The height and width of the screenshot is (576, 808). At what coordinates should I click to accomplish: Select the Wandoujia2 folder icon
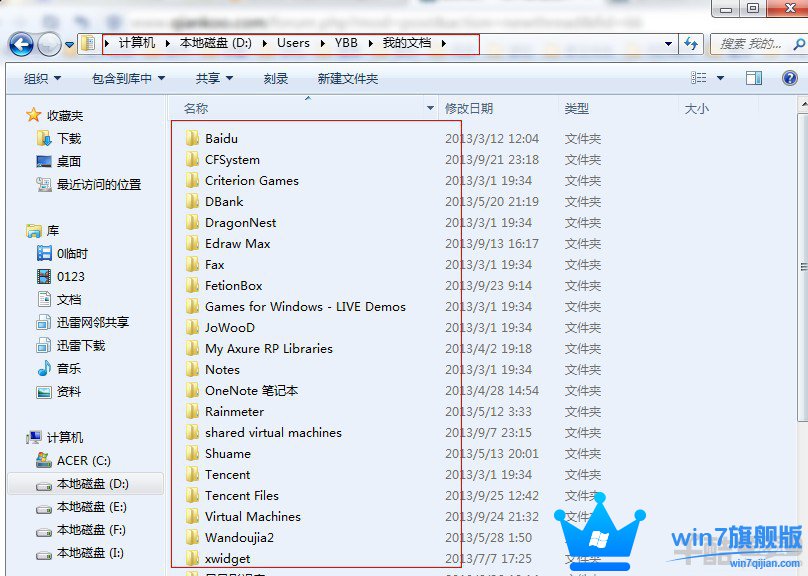point(192,537)
